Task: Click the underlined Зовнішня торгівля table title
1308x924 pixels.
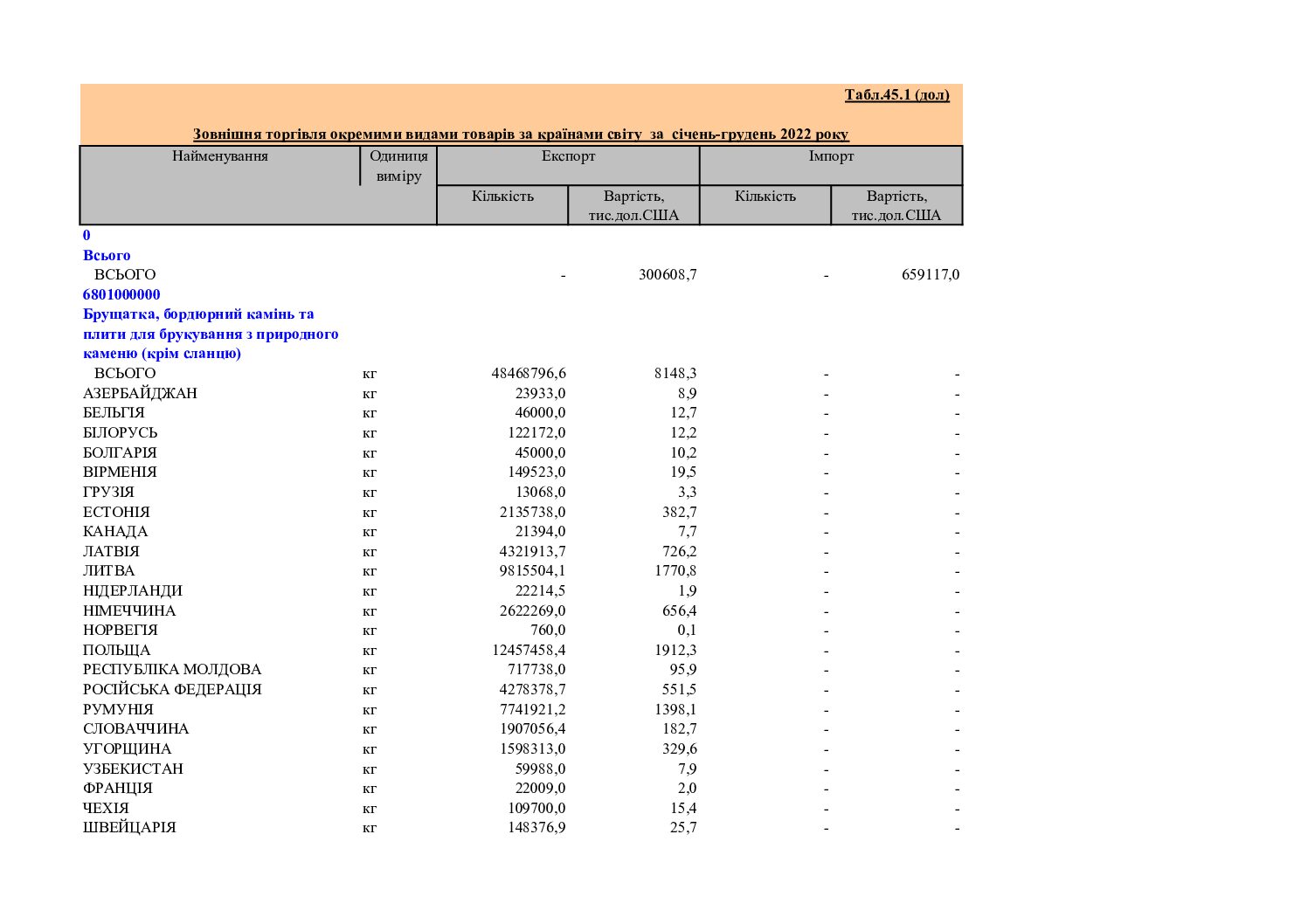Action: [521, 134]
